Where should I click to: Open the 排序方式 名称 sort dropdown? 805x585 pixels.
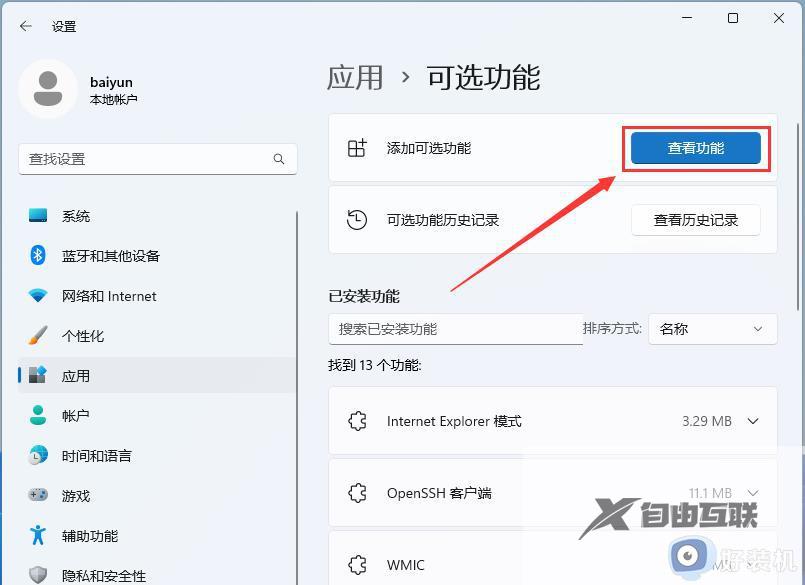tap(712, 329)
